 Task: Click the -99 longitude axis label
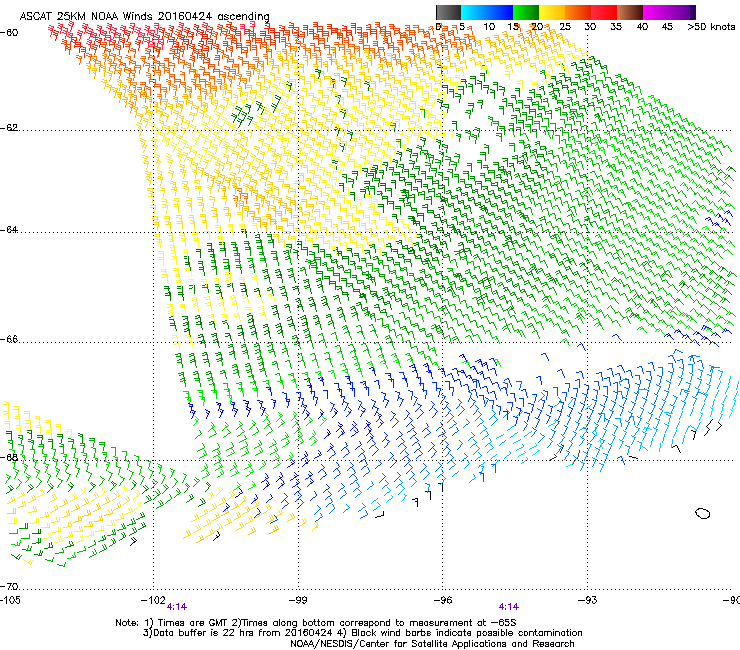click(x=298, y=600)
